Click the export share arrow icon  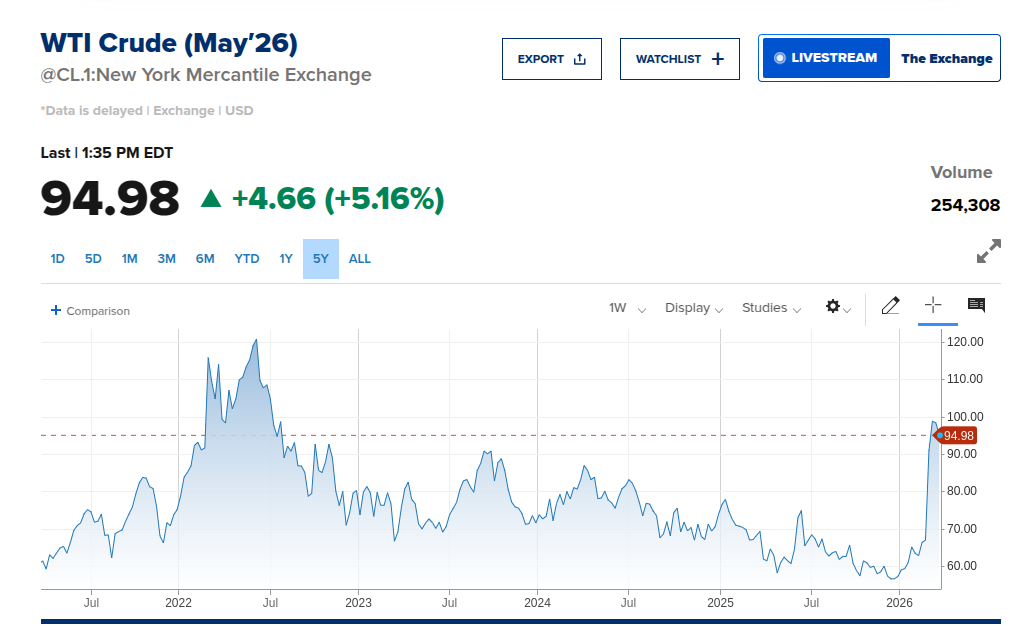coord(580,59)
